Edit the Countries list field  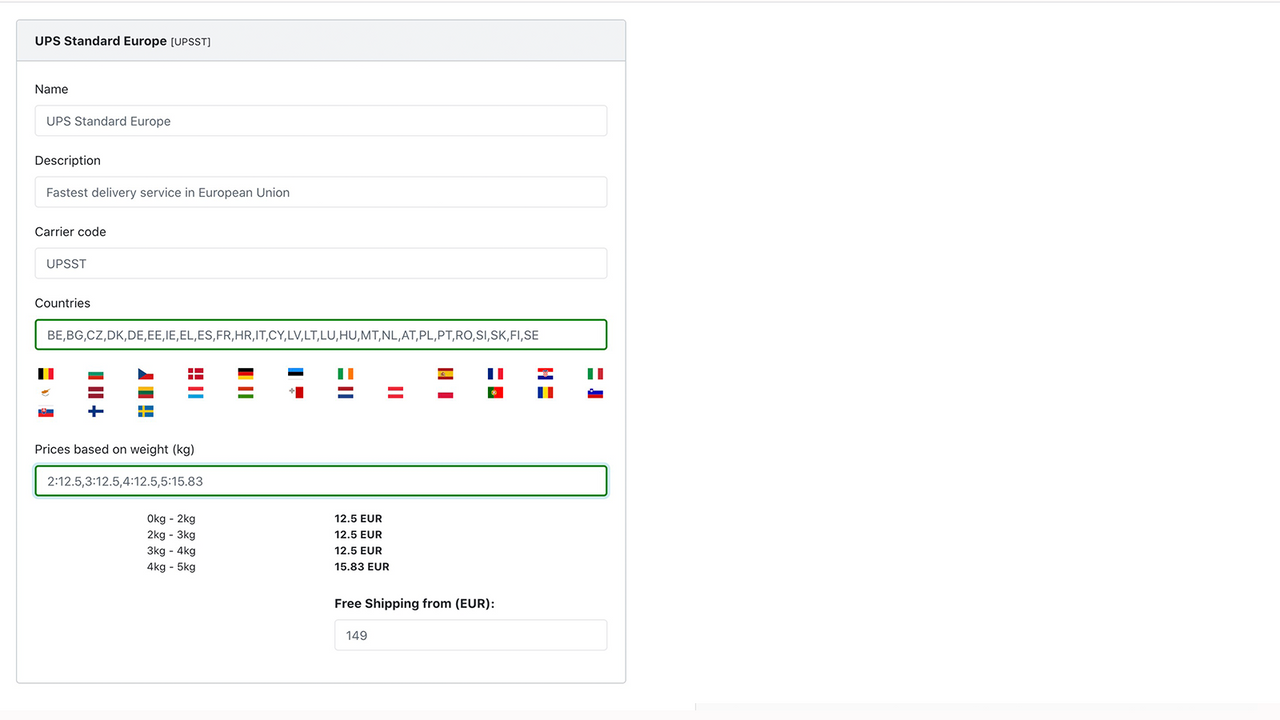(321, 335)
